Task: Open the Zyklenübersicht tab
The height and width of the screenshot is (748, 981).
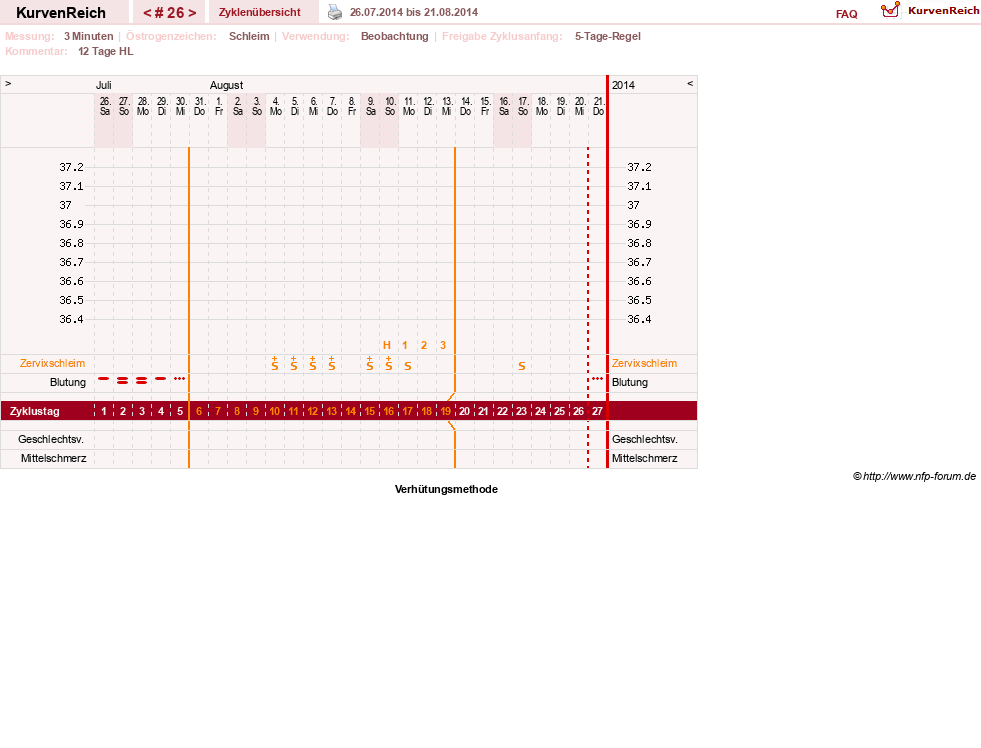Action: coord(260,13)
